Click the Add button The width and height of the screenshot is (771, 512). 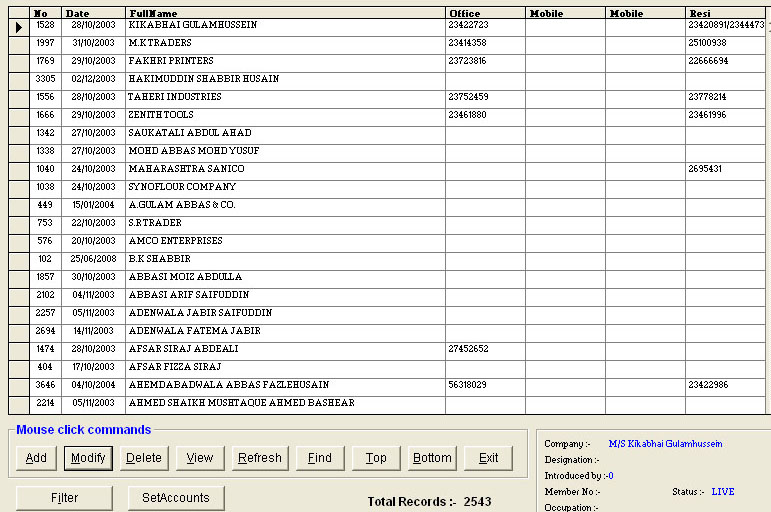click(x=36, y=458)
